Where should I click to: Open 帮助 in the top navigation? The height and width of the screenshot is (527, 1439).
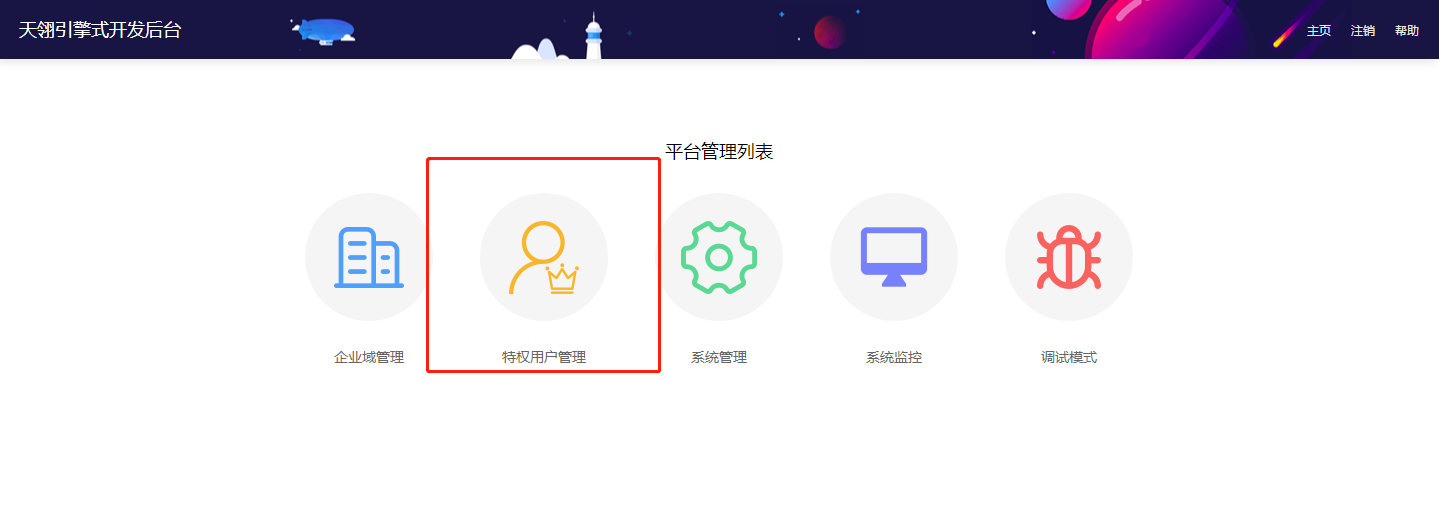click(1407, 31)
